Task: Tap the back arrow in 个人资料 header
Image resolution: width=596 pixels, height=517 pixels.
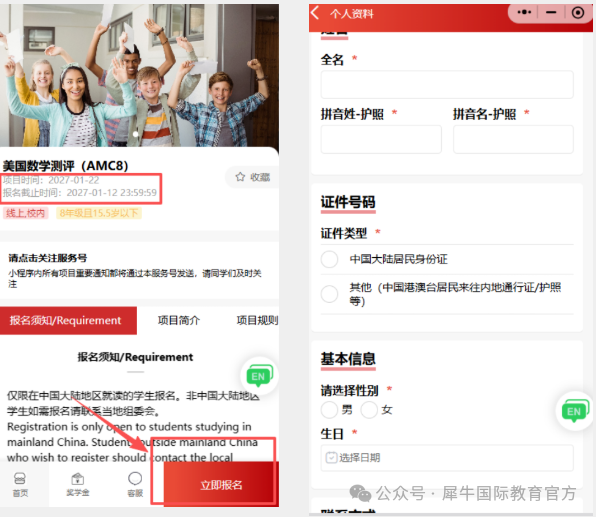Action: point(315,13)
